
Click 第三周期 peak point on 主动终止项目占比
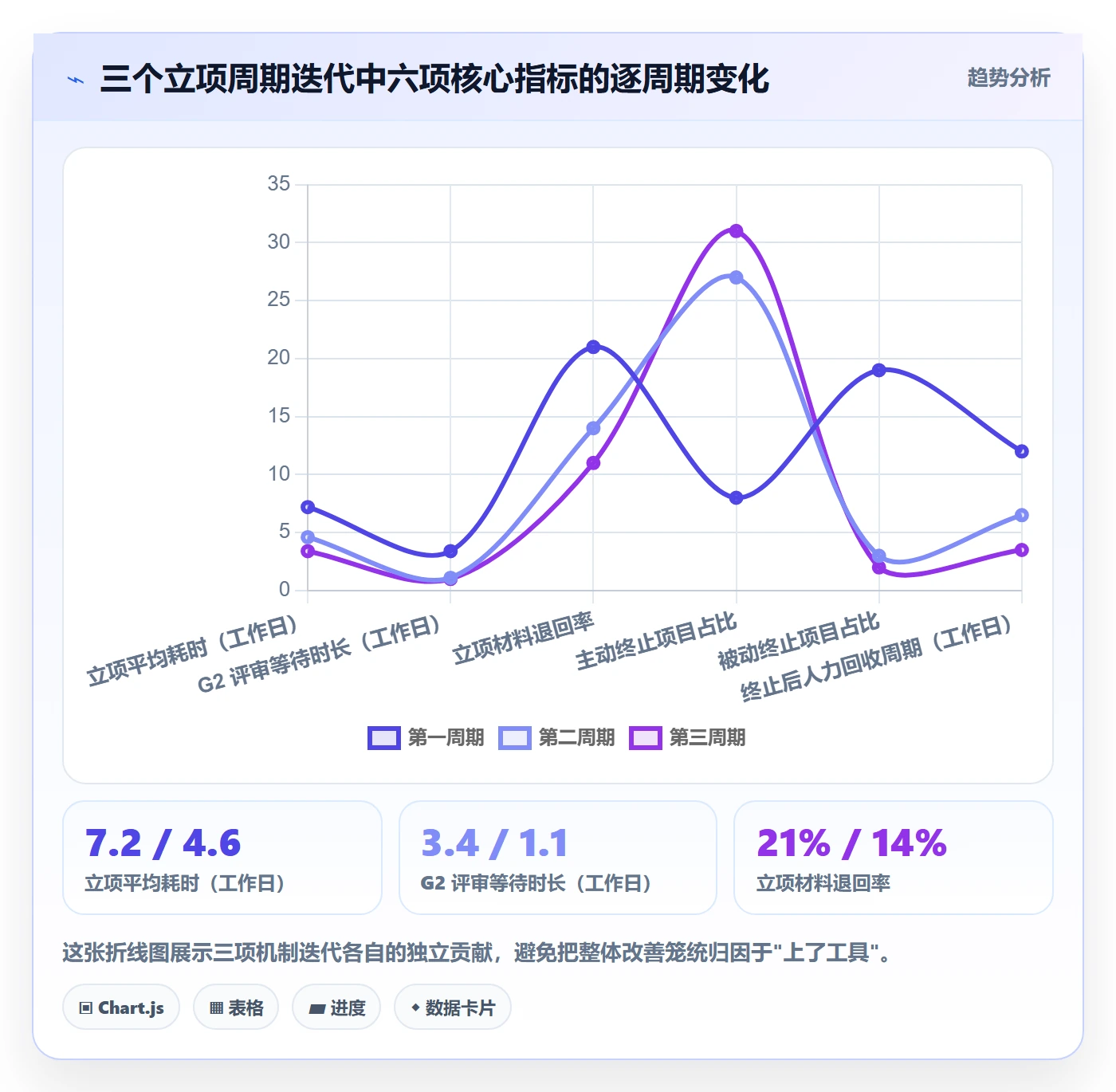pos(737,231)
